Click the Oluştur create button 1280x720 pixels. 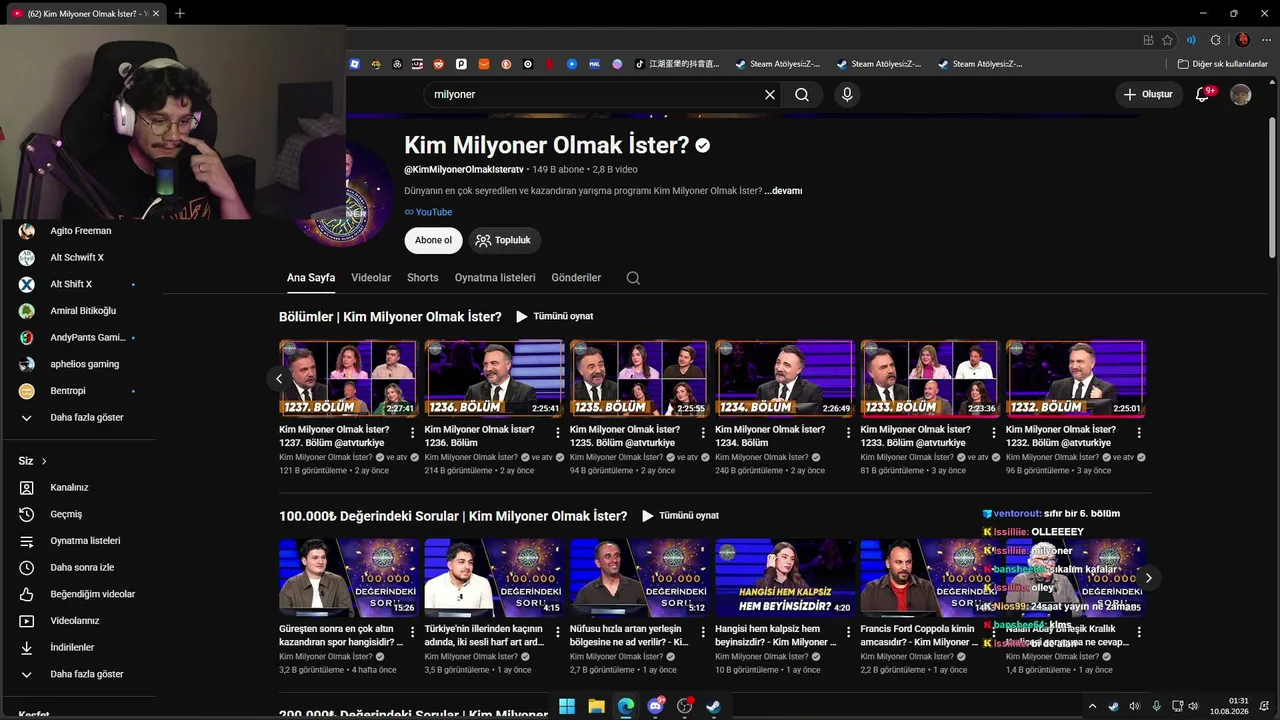(x=1148, y=94)
